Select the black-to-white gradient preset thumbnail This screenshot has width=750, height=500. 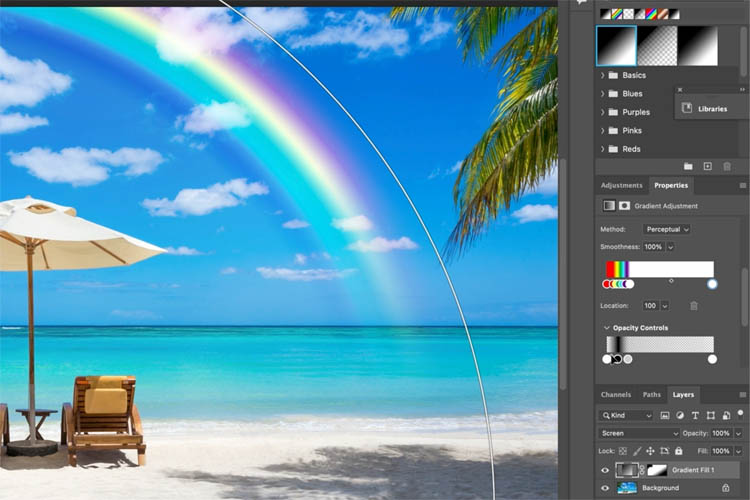(x=616, y=45)
